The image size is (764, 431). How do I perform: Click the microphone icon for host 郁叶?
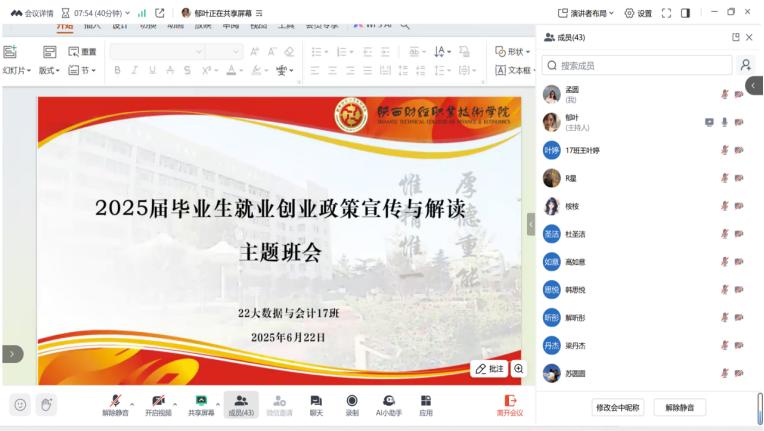tap(725, 122)
